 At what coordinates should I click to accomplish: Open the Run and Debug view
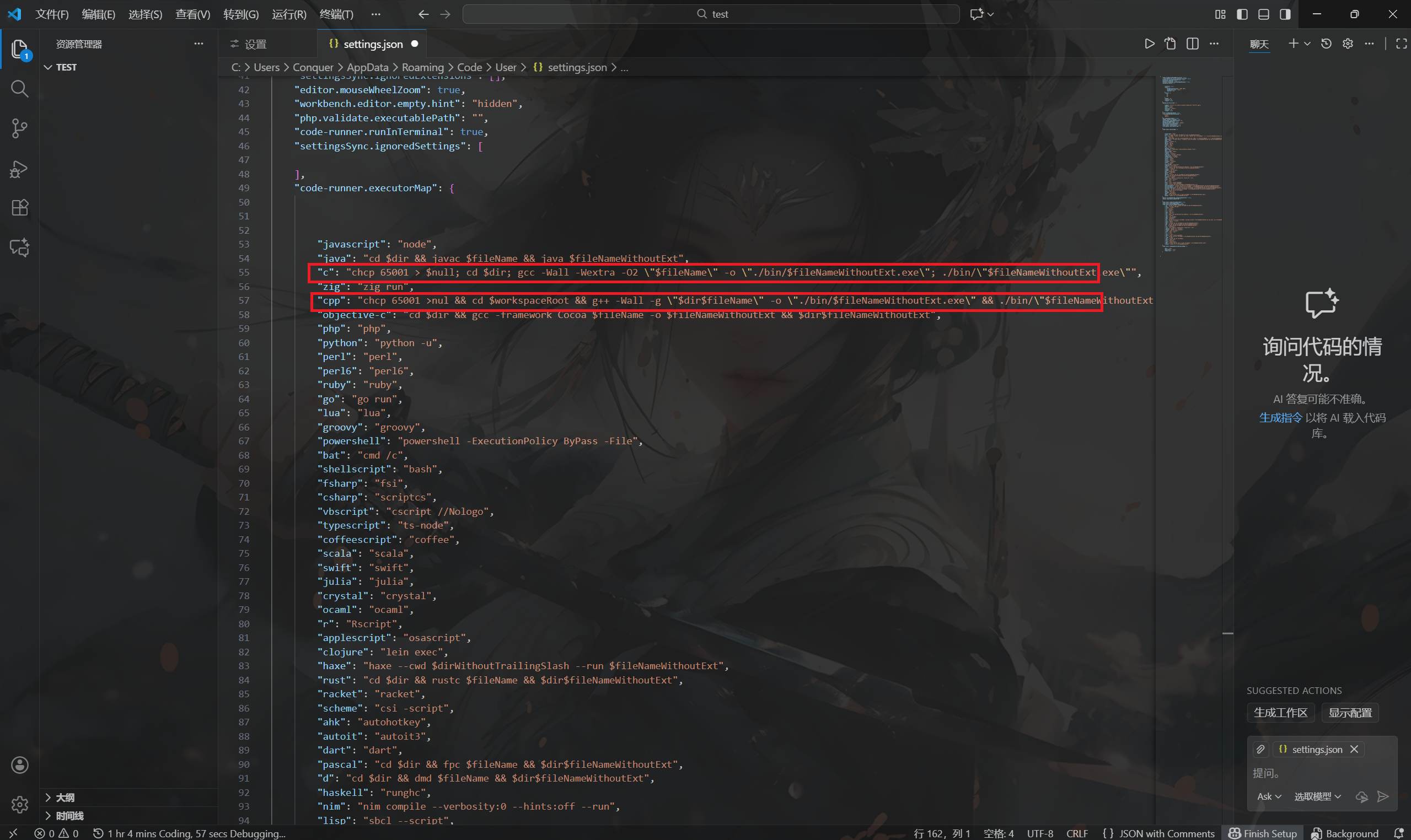[x=19, y=168]
